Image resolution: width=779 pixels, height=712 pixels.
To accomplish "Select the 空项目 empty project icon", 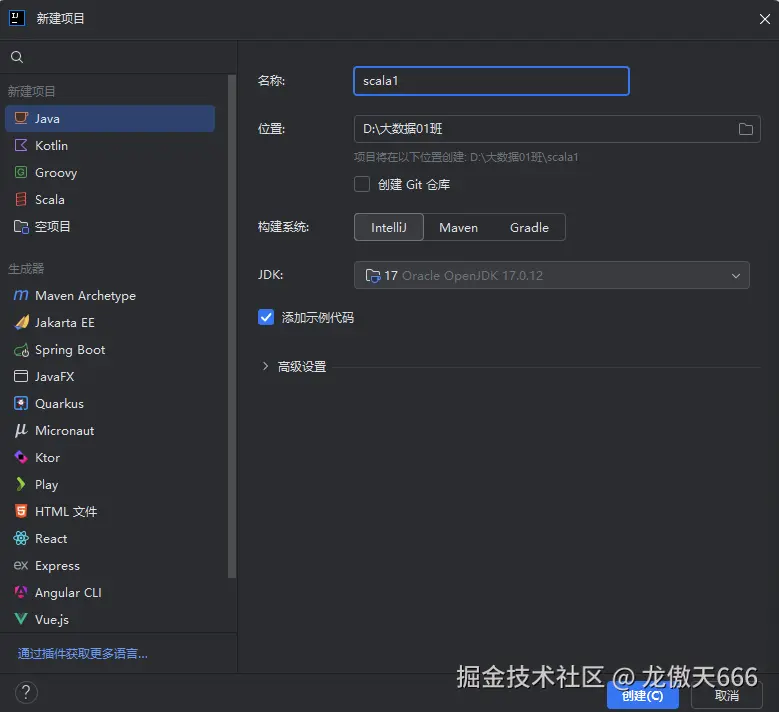I will tap(21, 227).
